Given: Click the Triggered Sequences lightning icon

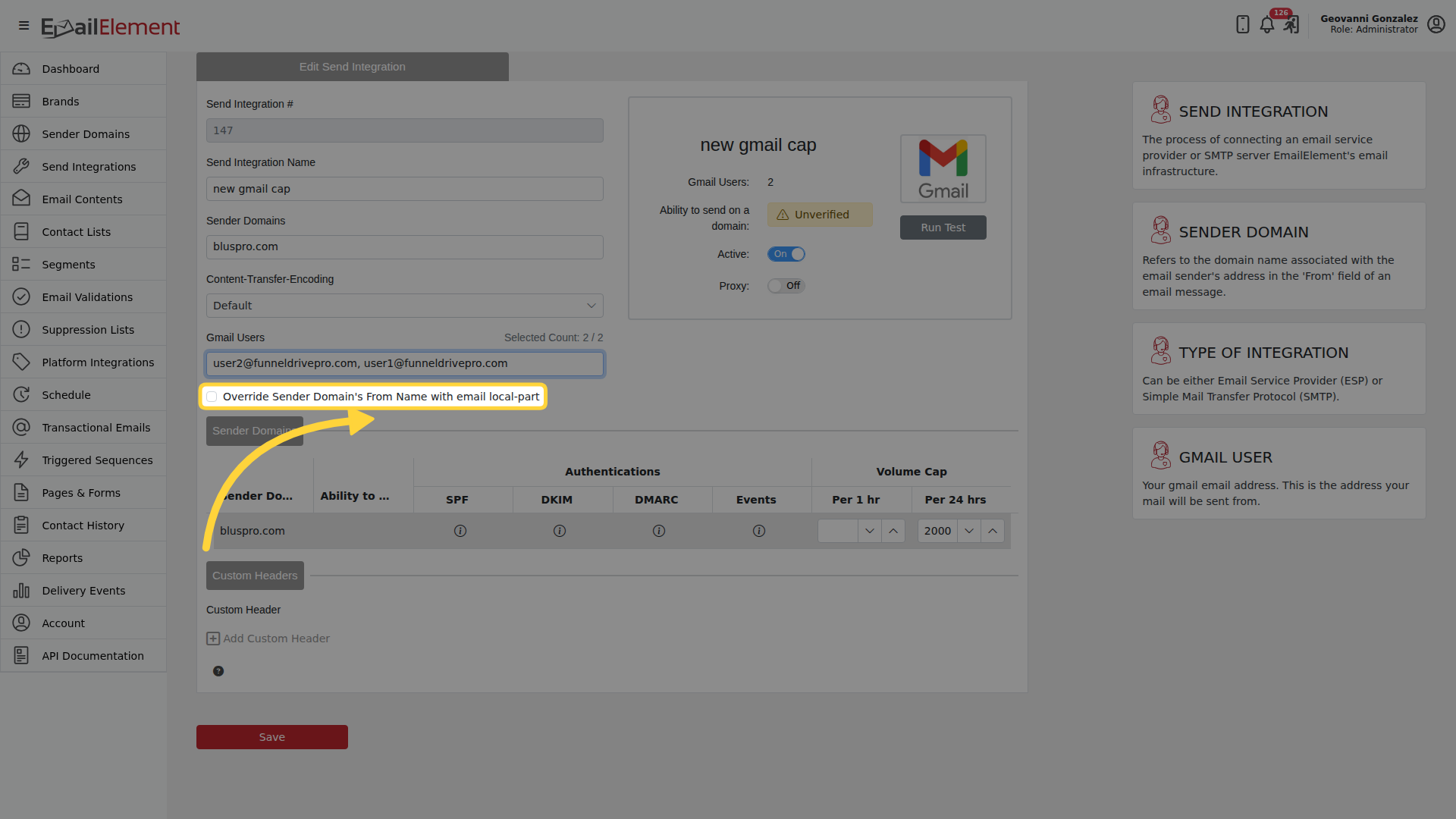Looking at the screenshot, I should [x=21, y=460].
